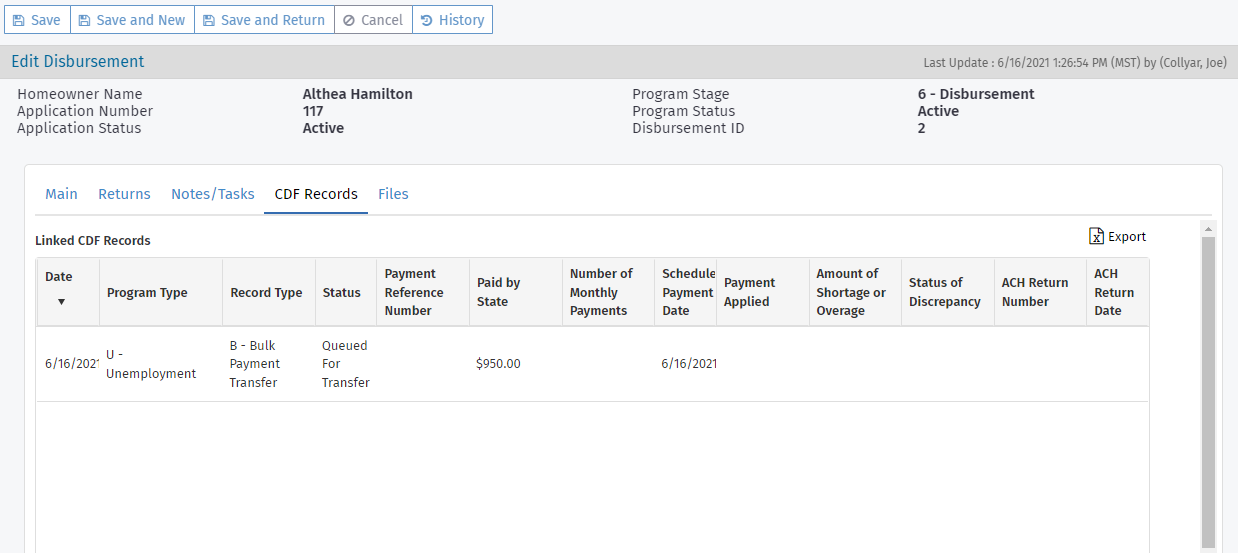
Task: Sort by Payment Reference Number column
Action: click(x=423, y=292)
